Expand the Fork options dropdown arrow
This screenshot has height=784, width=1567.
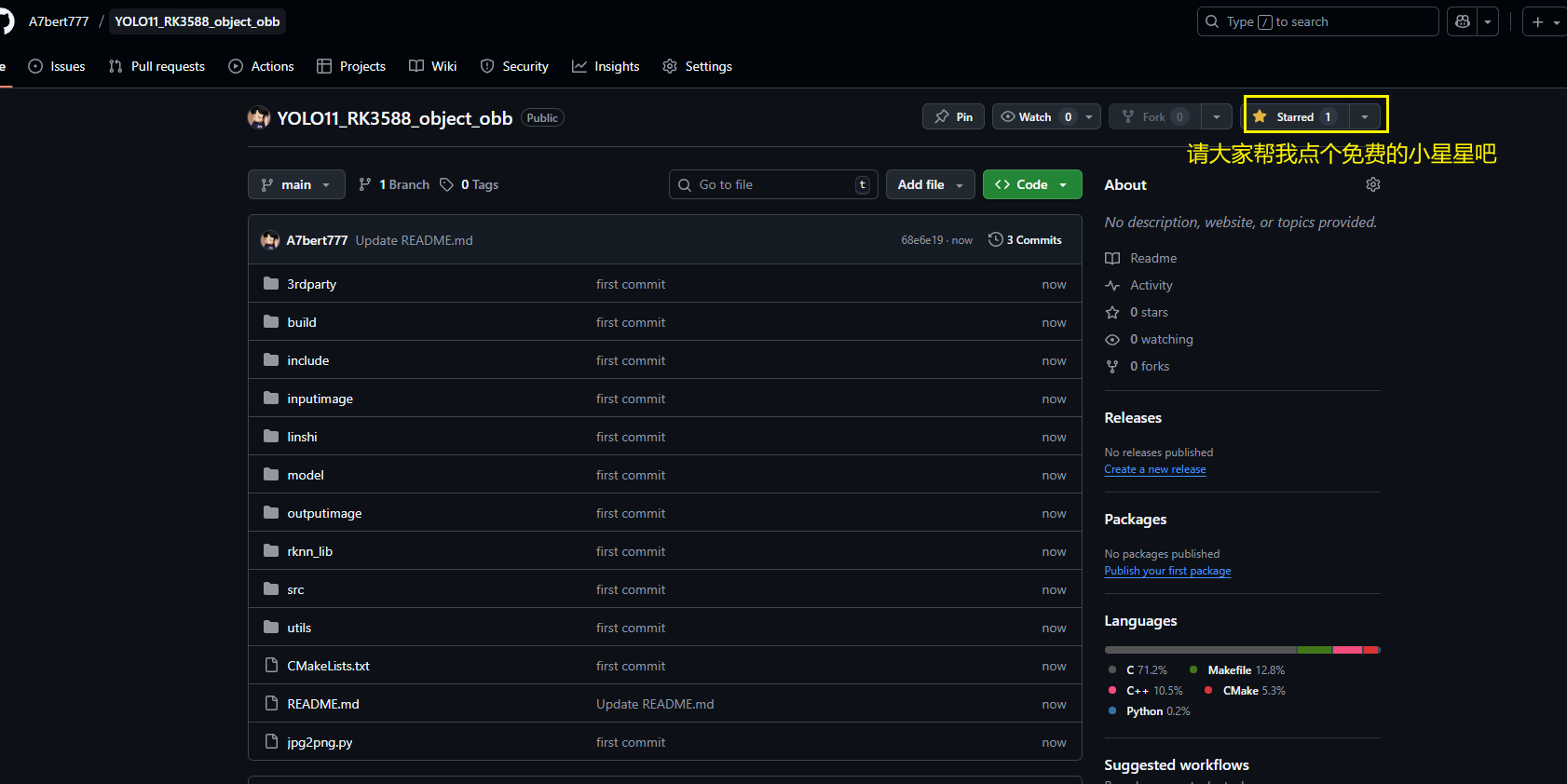[1217, 116]
